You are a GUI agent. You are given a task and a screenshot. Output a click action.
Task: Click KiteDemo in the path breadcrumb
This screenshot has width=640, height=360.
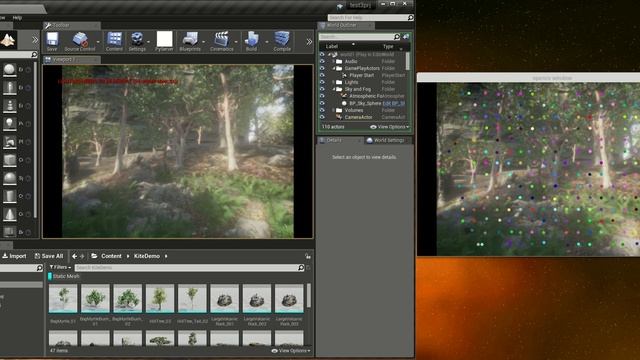pyautogui.click(x=147, y=256)
